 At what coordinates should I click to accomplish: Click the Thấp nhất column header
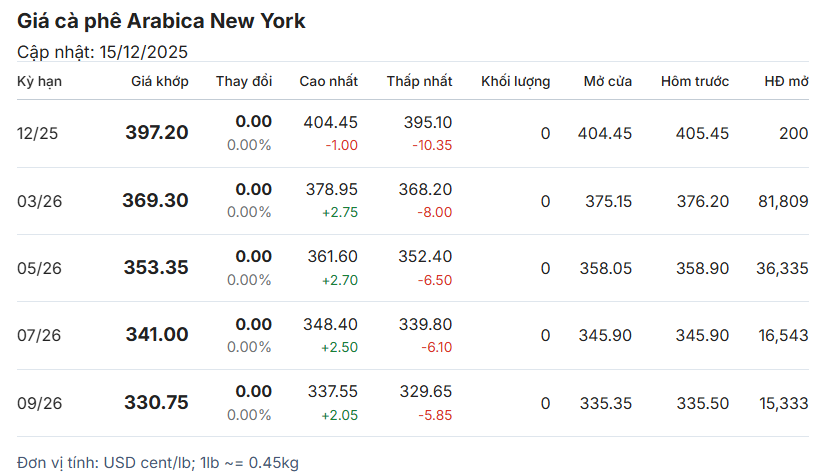[x=419, y=81]
